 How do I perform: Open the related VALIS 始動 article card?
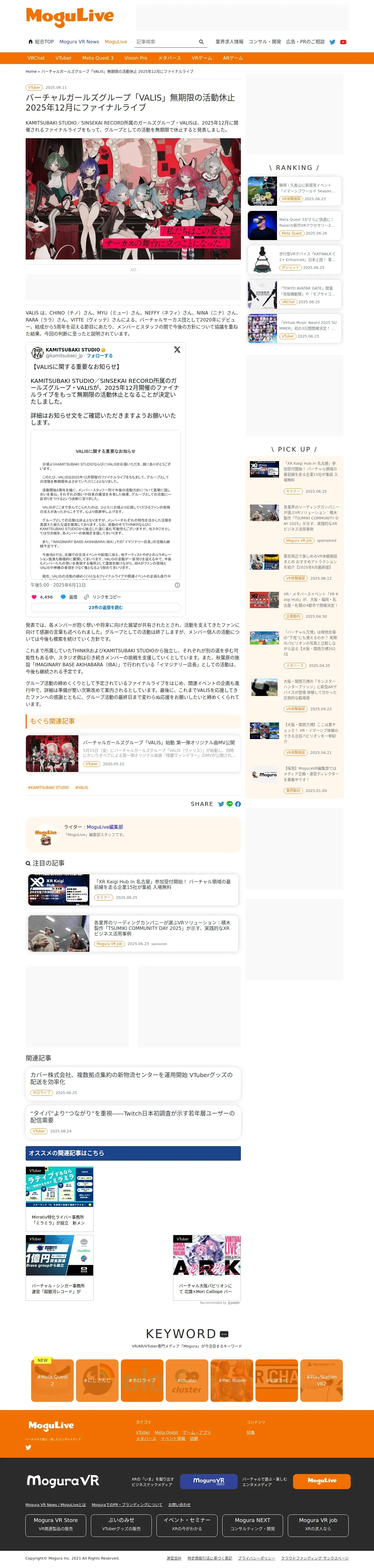[133, 754]
